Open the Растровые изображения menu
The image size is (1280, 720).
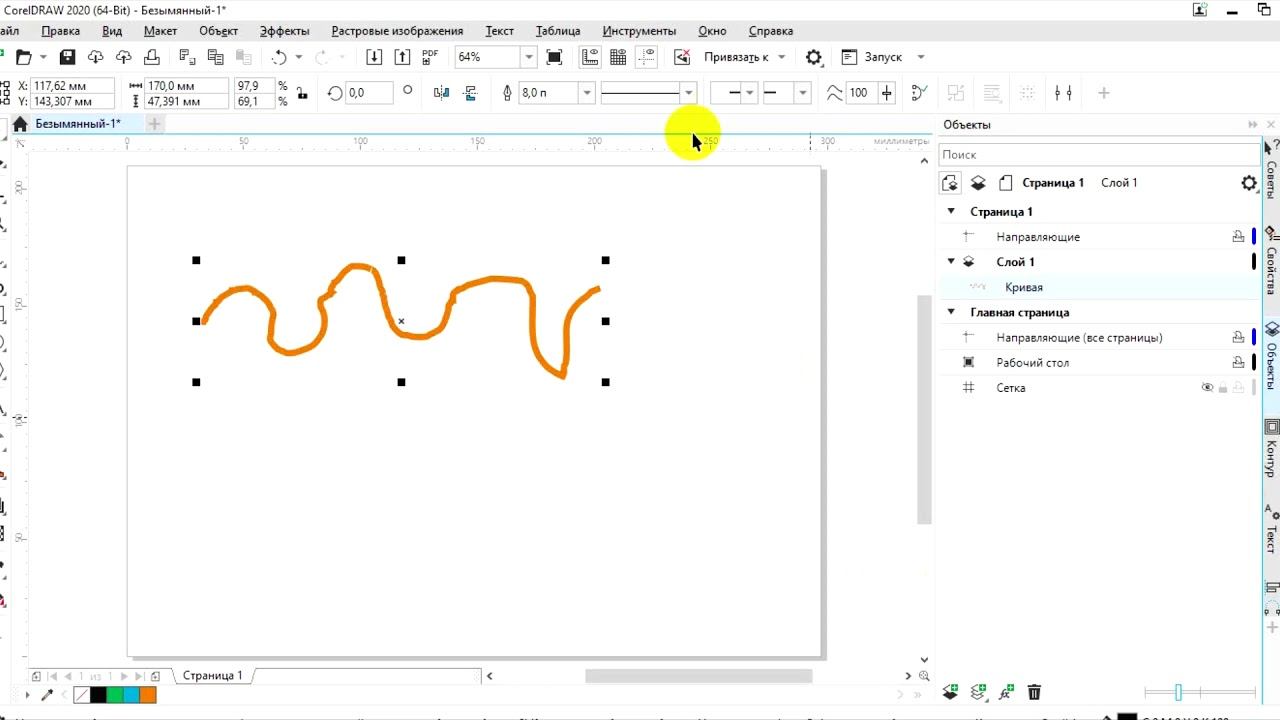pos(397,31)
